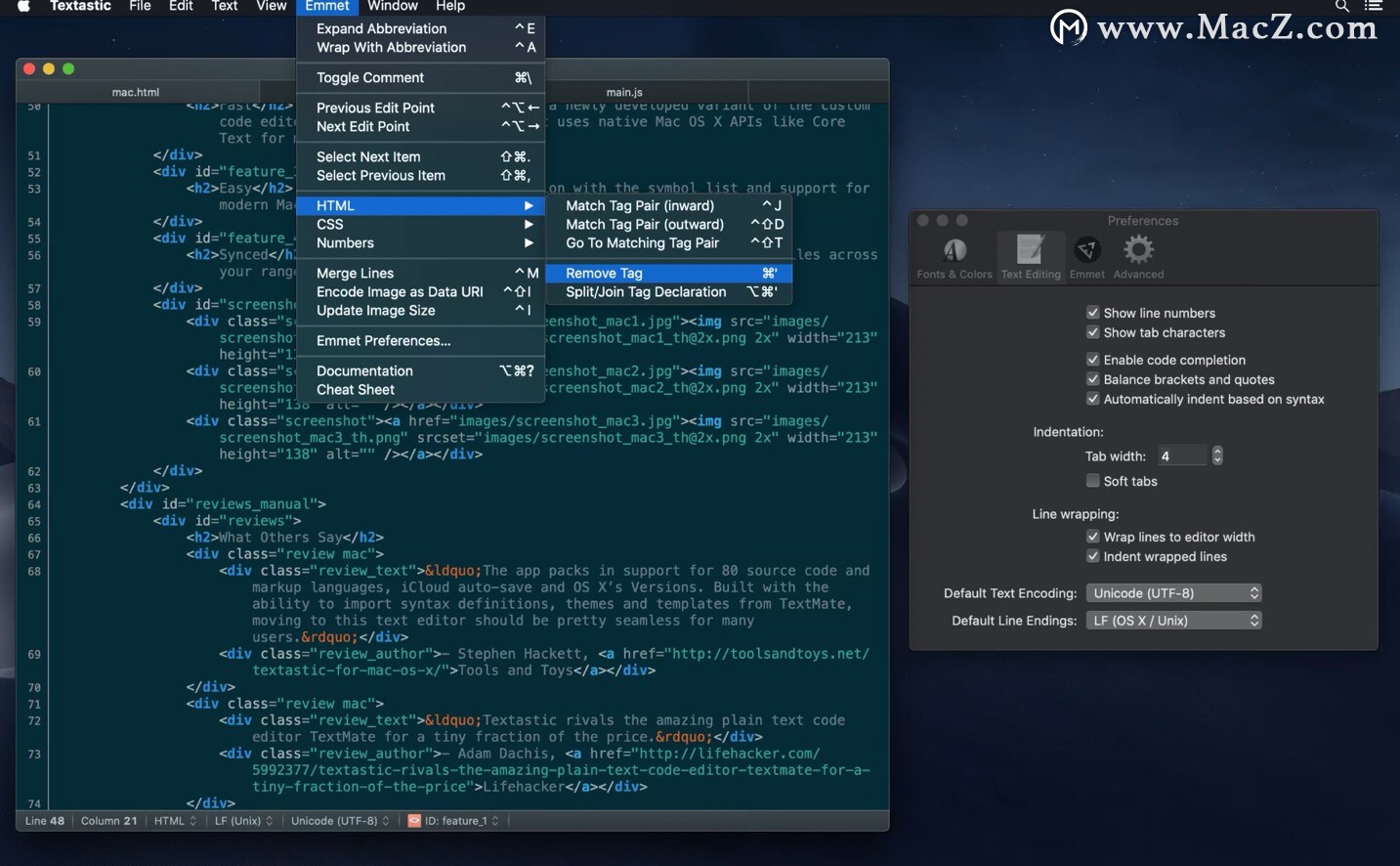
Task: Choose Match Tag Pair (outward)
Action: click(x=668, y=225)
